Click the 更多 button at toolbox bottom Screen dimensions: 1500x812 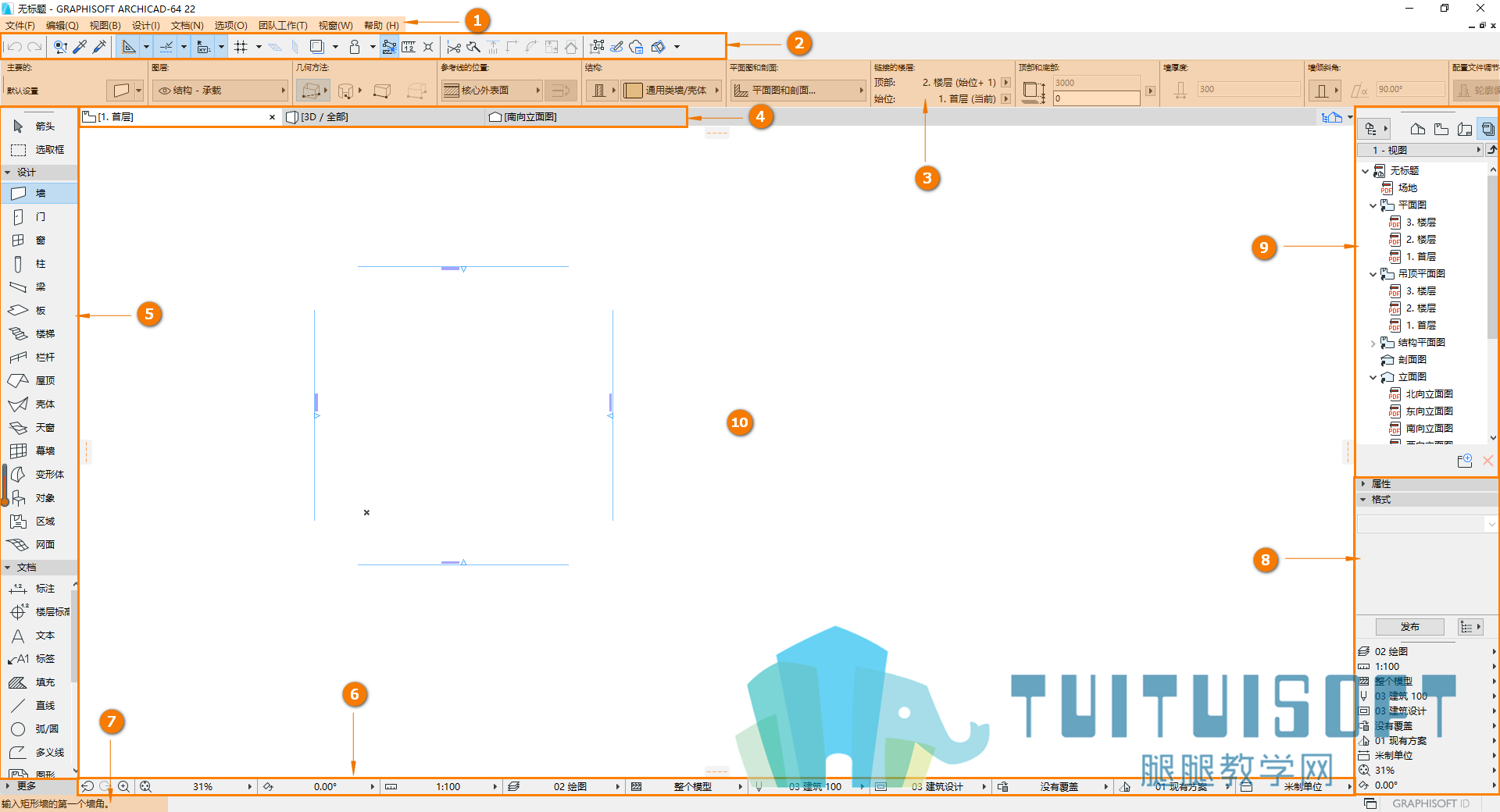point(38,786)
